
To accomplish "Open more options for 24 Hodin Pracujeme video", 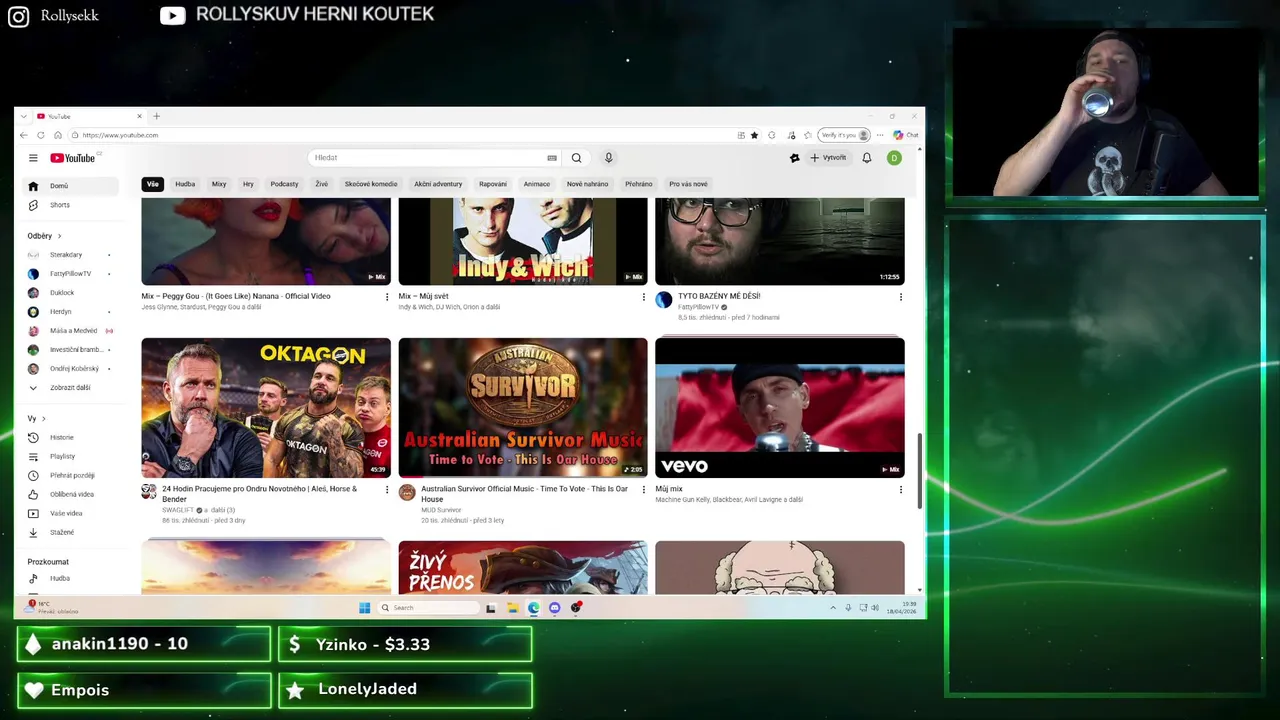I will click(387, 490).
